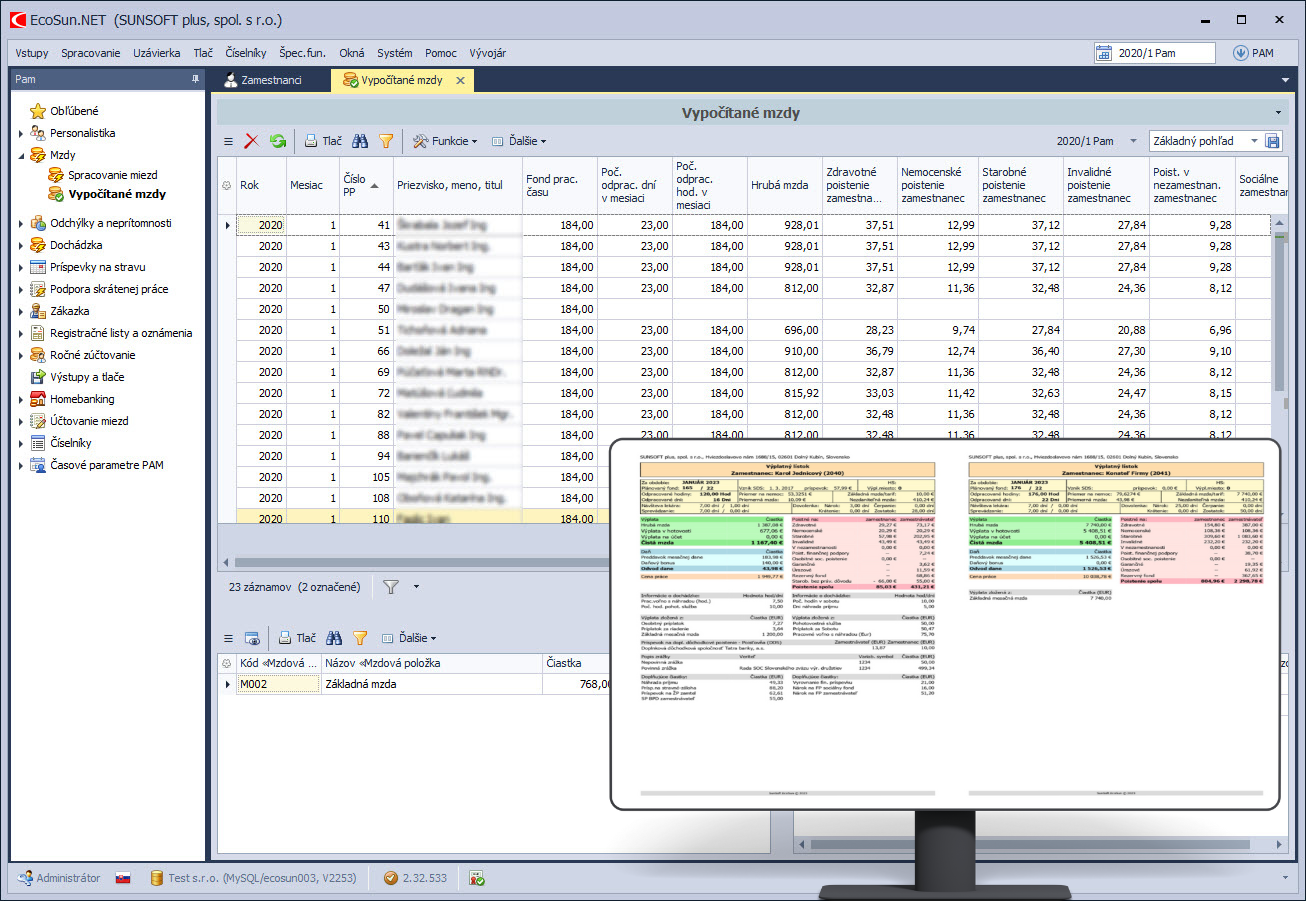Click the funnel icon beside 23 záznamov
Image resolution: width=1306 pixels, height=901 pixels.
pyautogui.click(x=391, y=587)
